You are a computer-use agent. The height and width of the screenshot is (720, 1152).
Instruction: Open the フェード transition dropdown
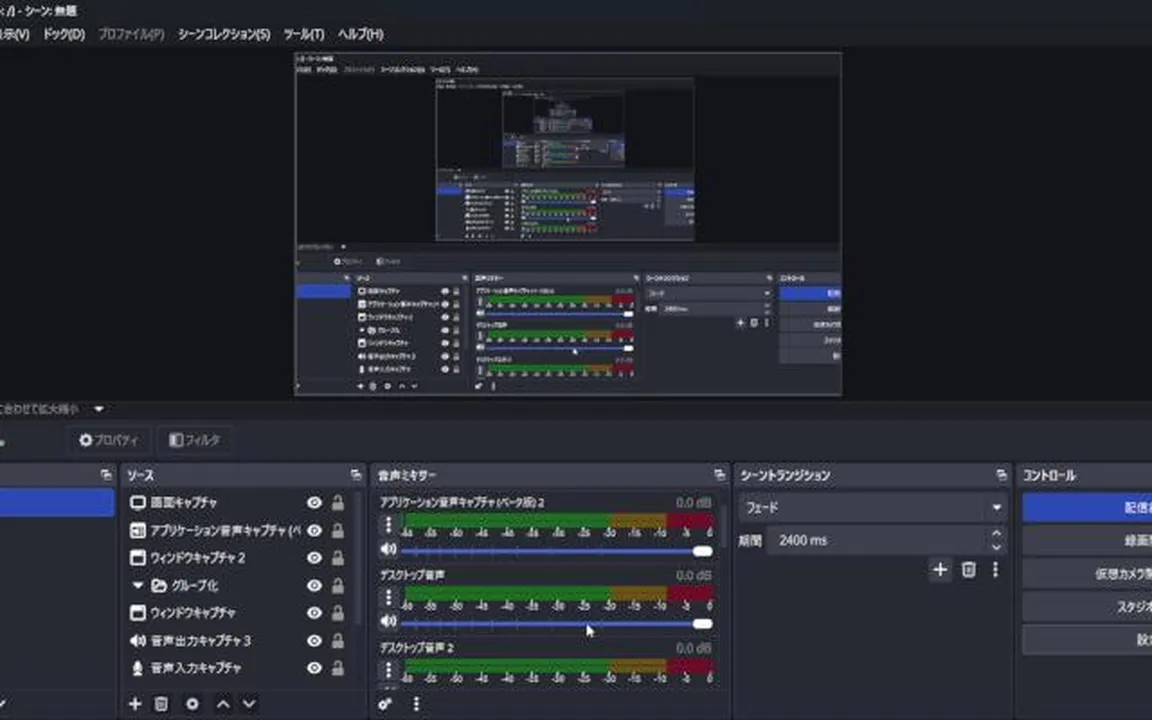click(872, 507)
